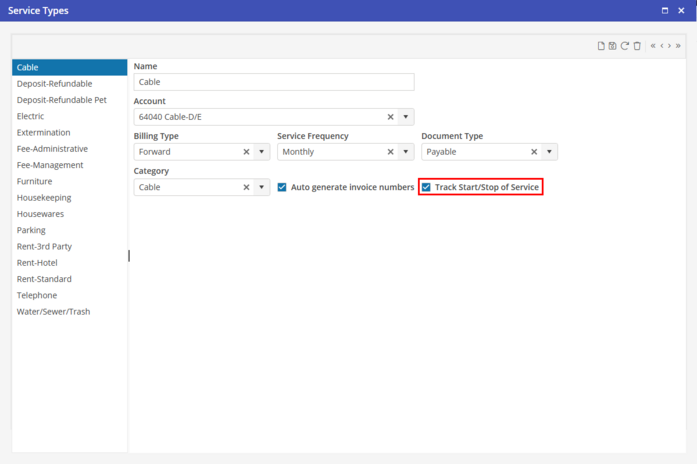Select Rent-Hotel service type
Screen dimensions: 697x464
click(x=37, y=263)
